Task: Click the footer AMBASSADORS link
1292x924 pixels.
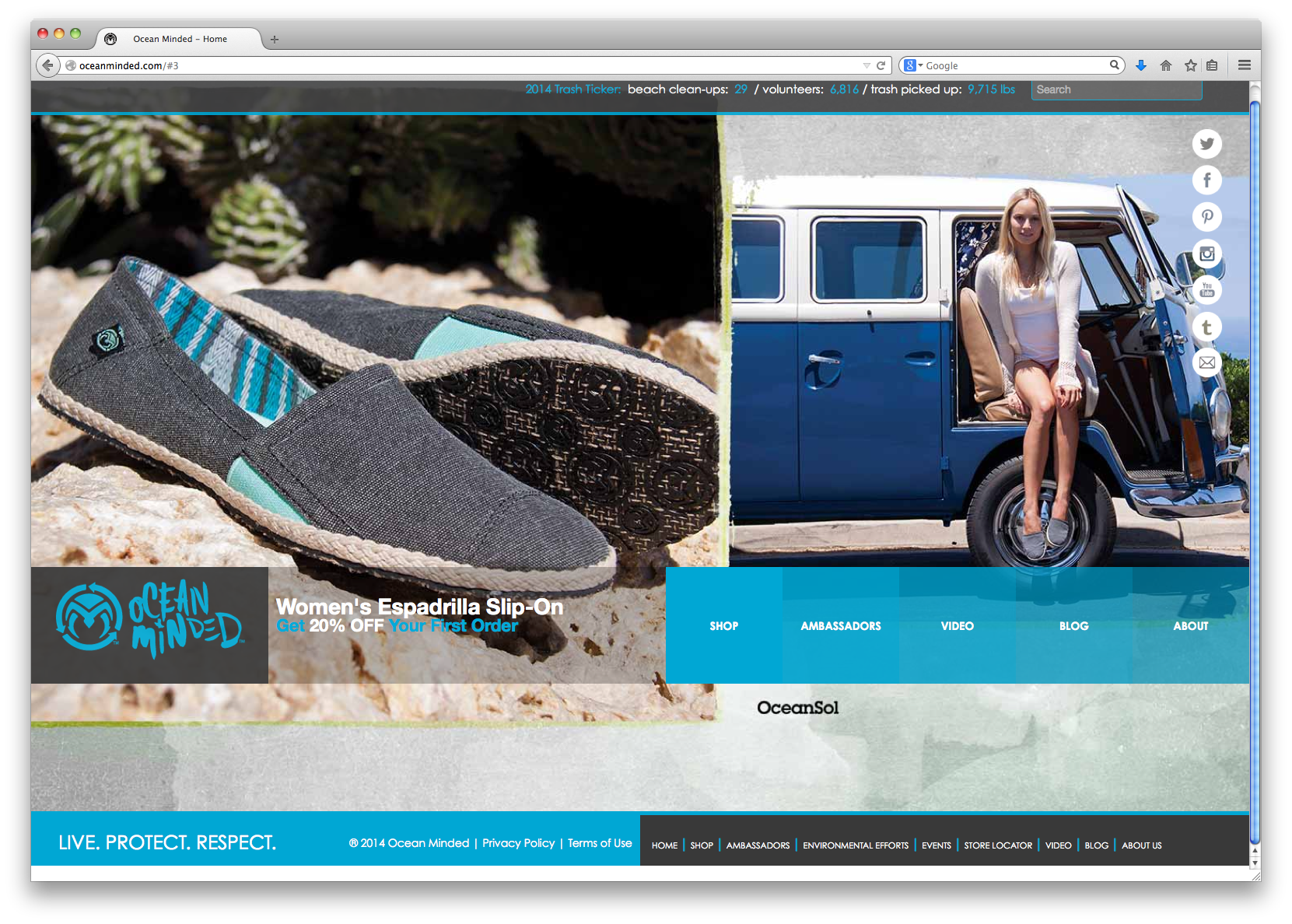Action: point(758,845)
